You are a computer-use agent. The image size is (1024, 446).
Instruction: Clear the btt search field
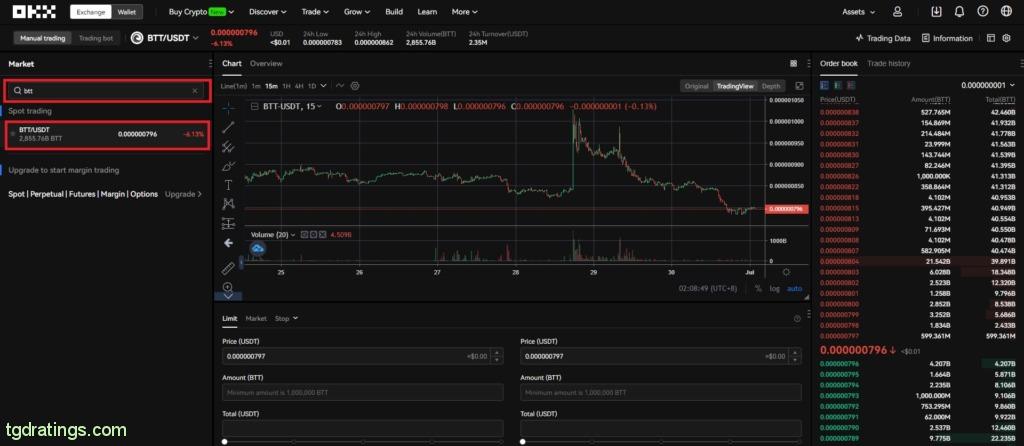point(195,91)
